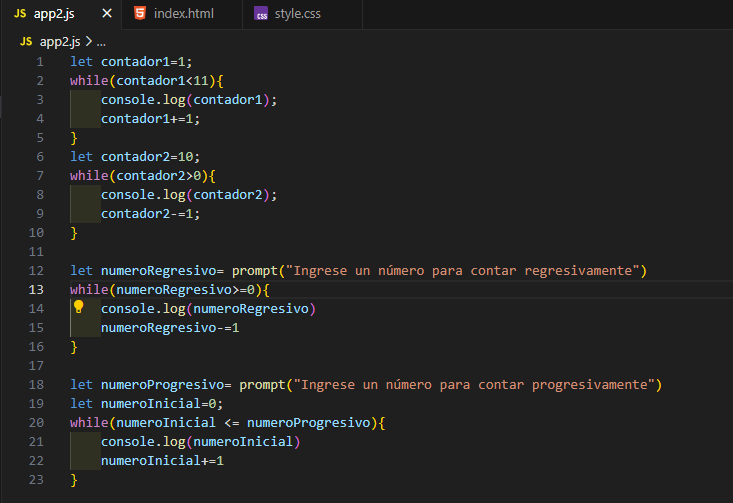Screen dimensions: 733x503
Task: Click 'let contador2=10;' on line 6
Action: pyautogui.click(x=135, y=157)
